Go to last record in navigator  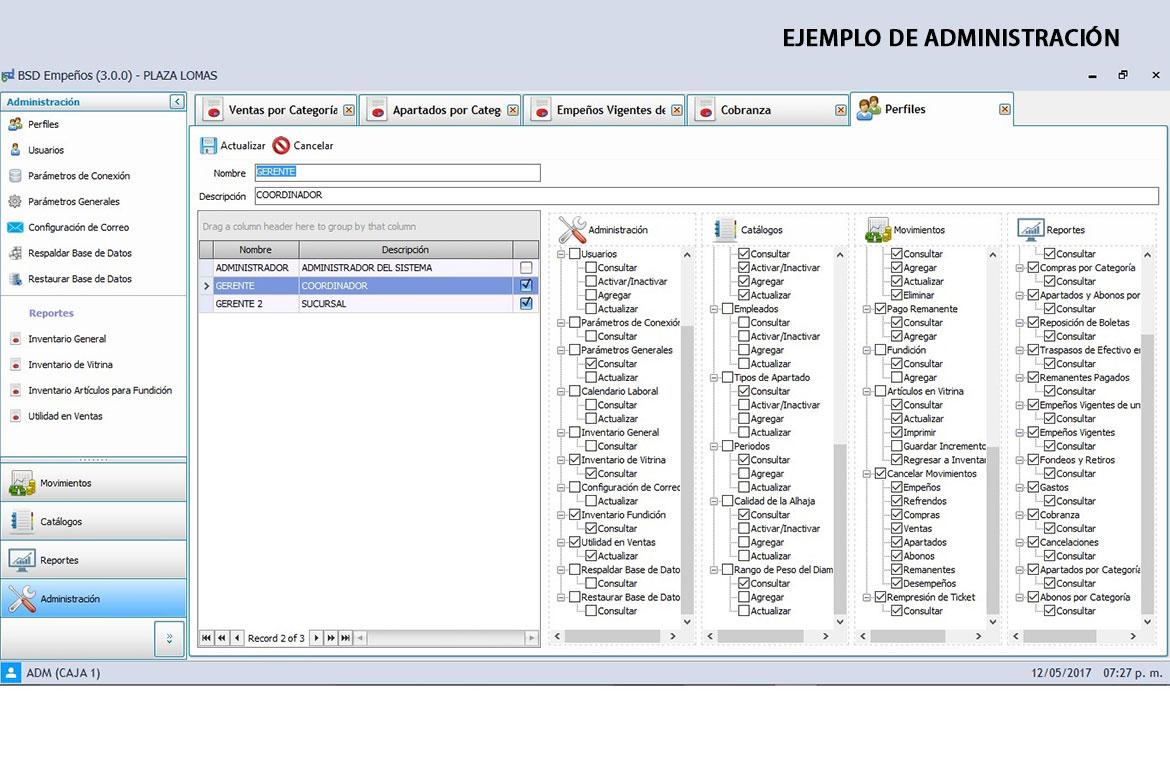click(x=345, y=638)
